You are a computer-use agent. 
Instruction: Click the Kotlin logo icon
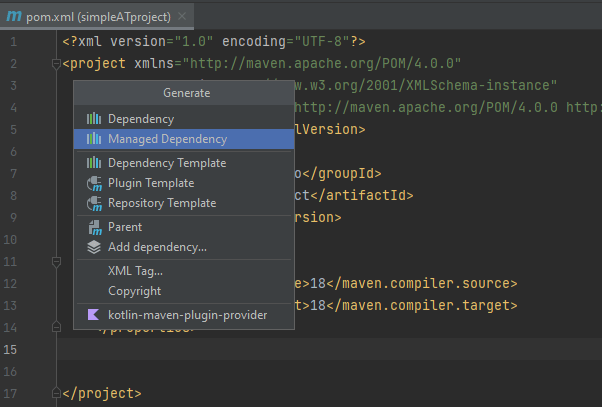93,315
